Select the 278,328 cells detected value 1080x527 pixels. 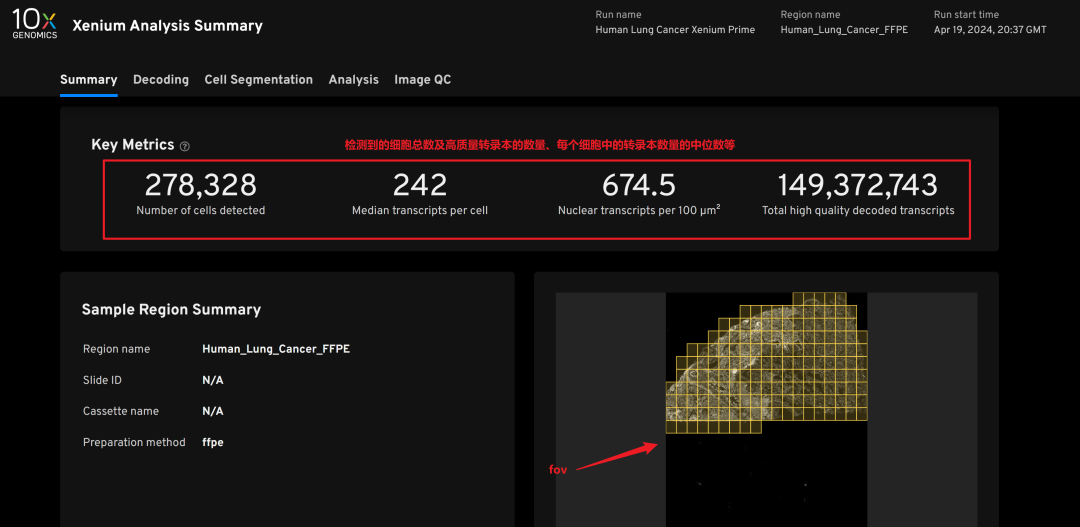click(x=200, y=185)
